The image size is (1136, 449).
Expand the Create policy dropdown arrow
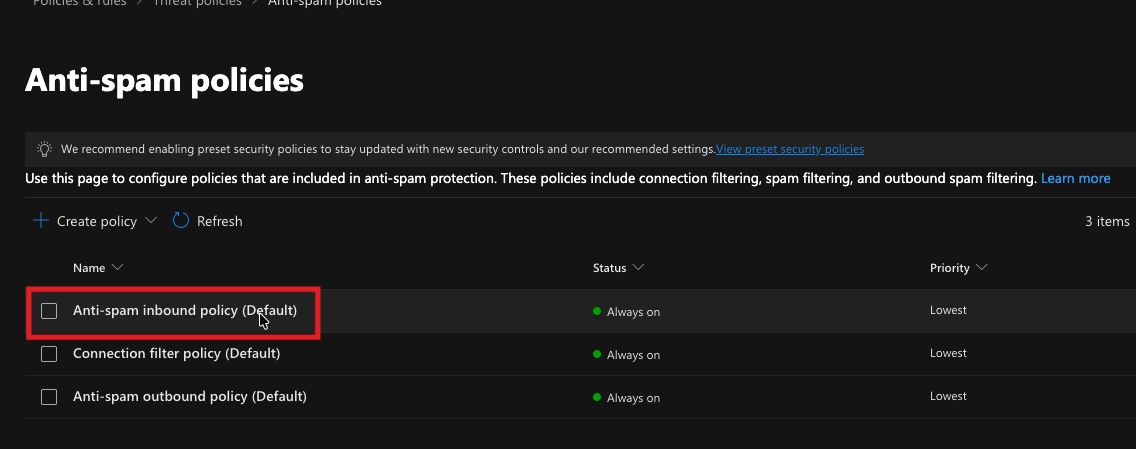tap(151, 221)
